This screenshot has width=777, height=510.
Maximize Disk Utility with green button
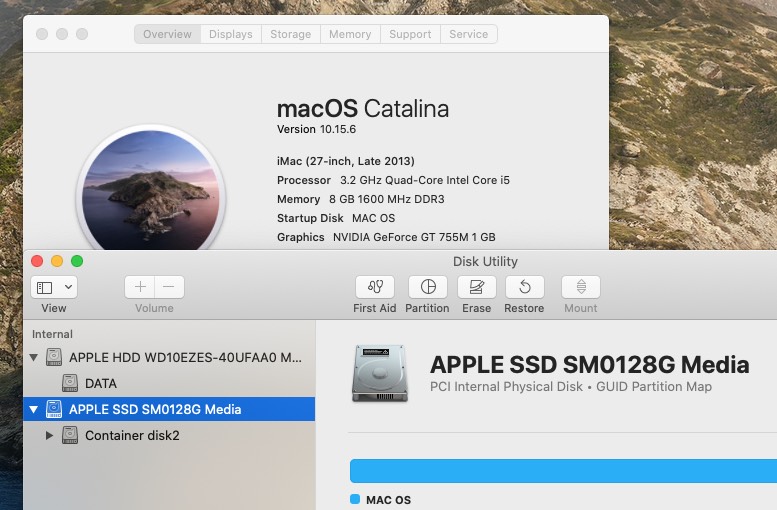click(77, 261)
